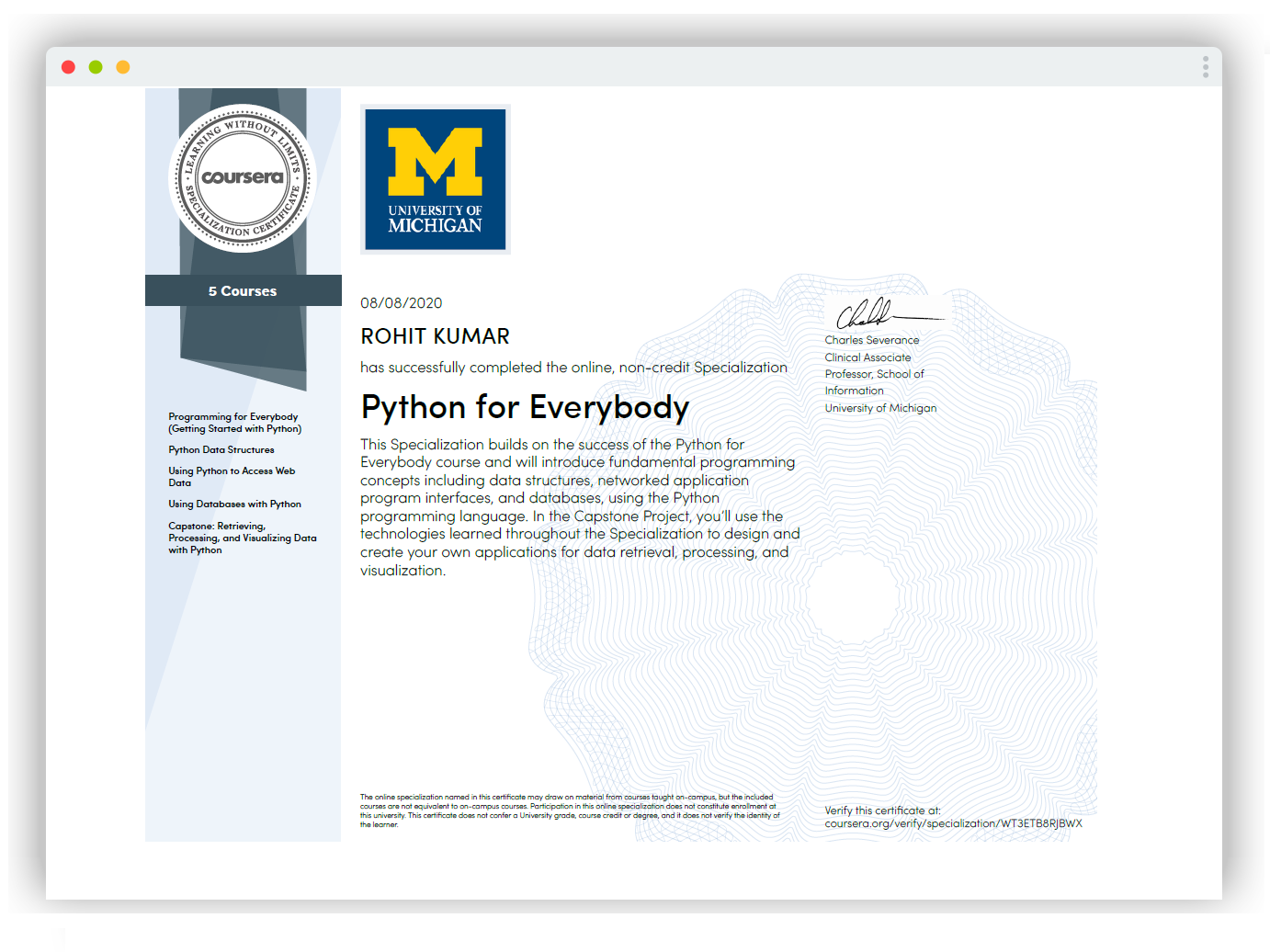Click the 'Python for Everybody' title
The height and width of the screenshot is (952, 1270).
coord(525,408)
